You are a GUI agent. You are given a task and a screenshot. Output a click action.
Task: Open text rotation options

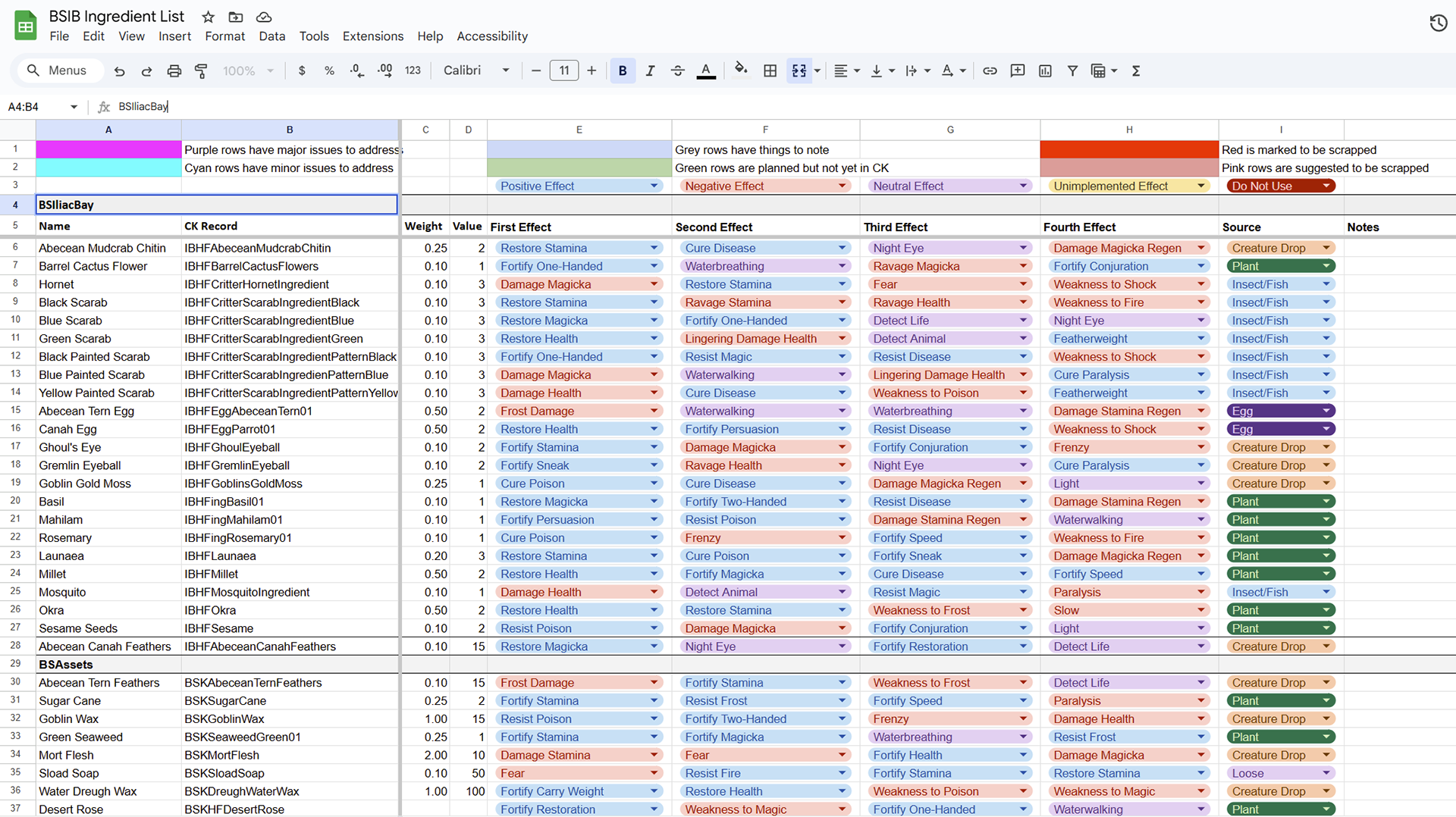(953, 70)
